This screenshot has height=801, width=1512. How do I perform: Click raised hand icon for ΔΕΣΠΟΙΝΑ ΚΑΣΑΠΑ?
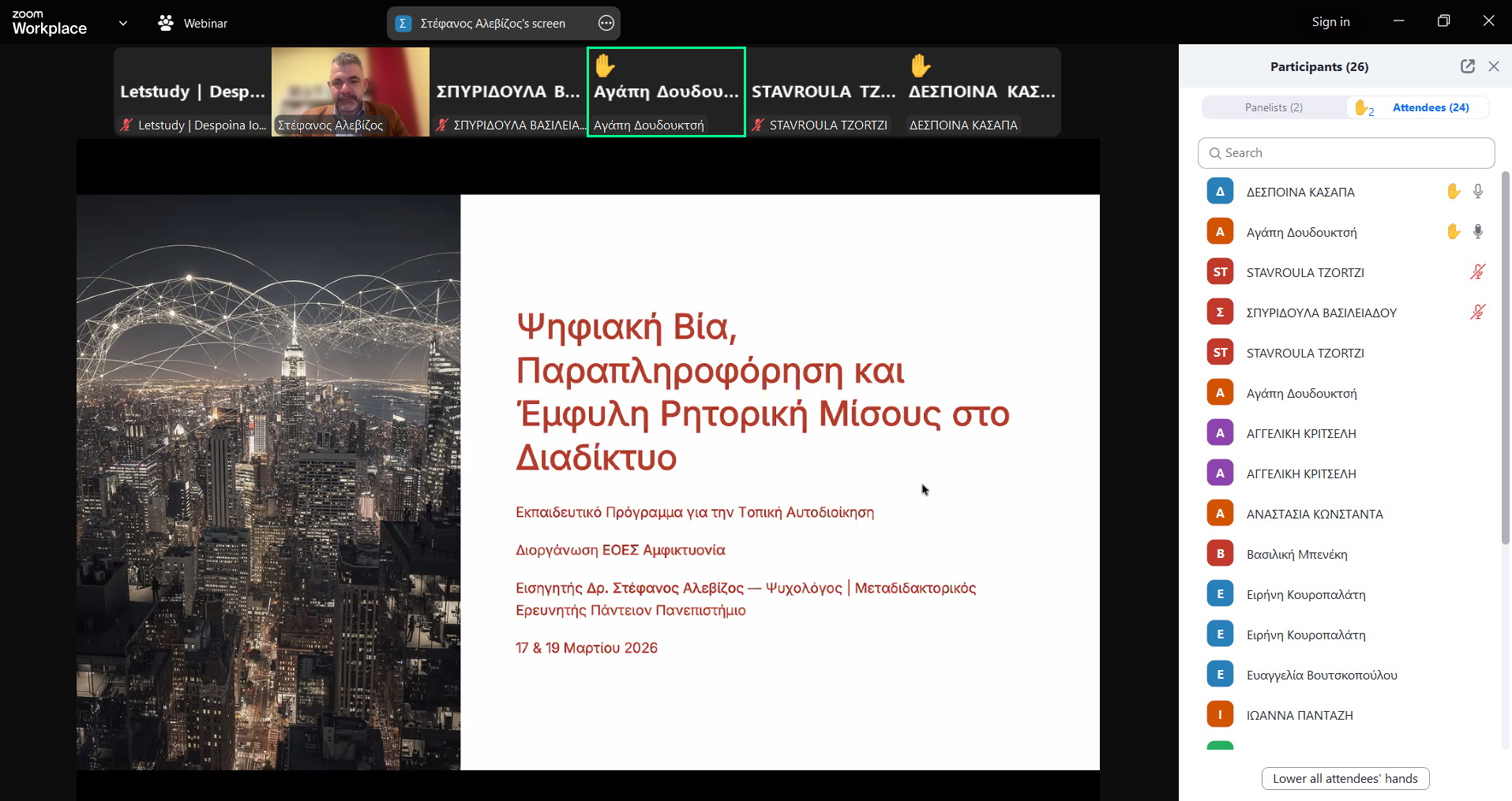(1453, 192)
